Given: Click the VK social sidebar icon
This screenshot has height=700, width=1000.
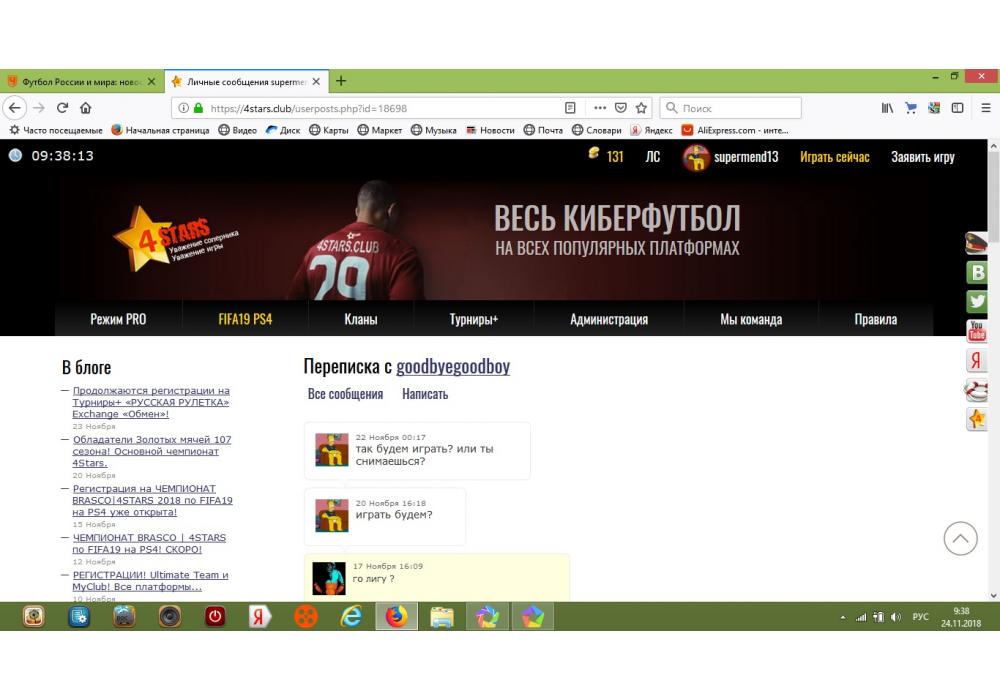Looking at the screenshot, I should pyautogui.click(x=976, y=273).
